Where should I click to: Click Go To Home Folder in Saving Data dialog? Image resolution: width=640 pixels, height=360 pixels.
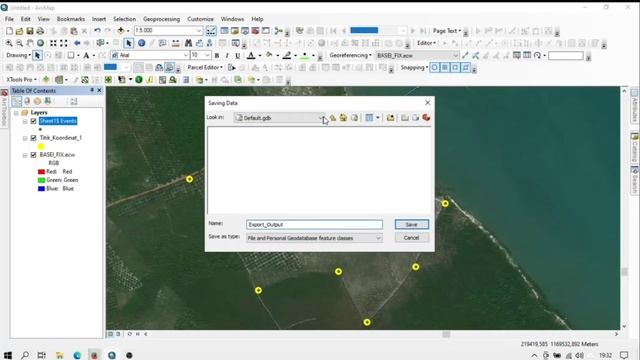pos(343,118)
